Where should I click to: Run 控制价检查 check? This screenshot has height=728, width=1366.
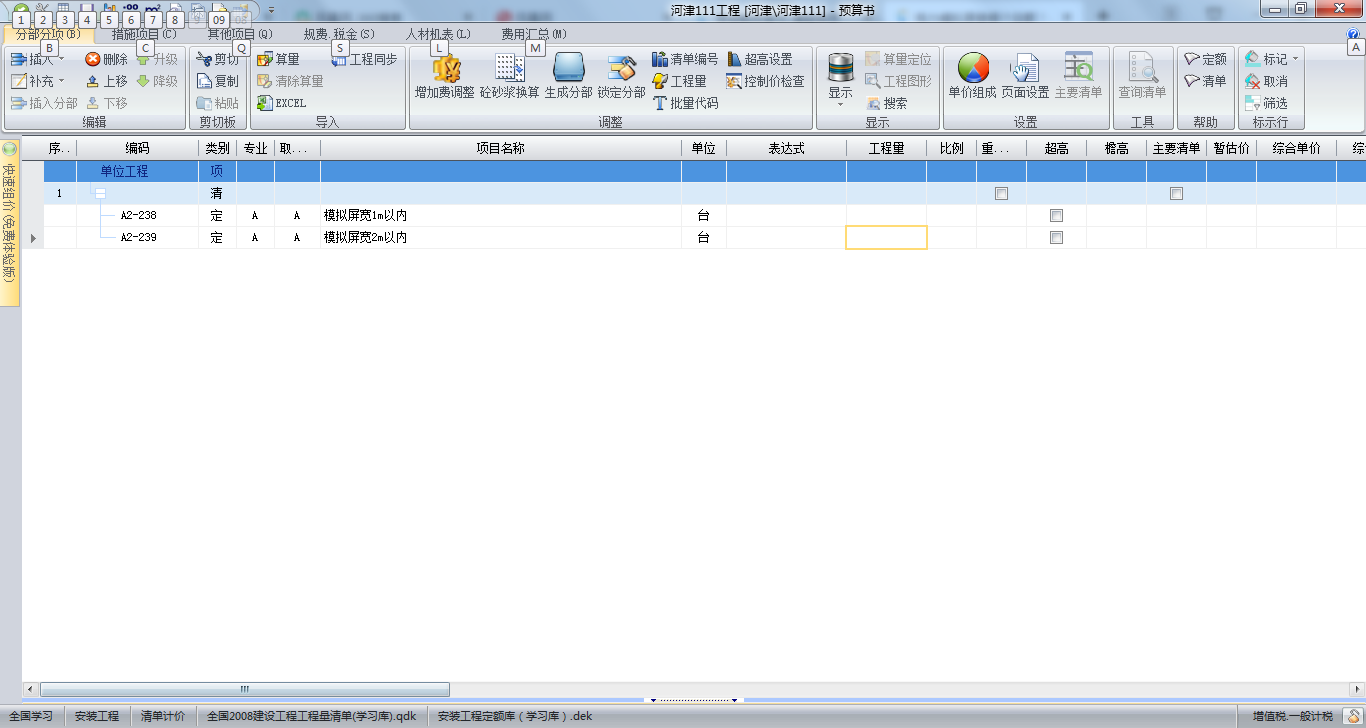pos(766,81)
